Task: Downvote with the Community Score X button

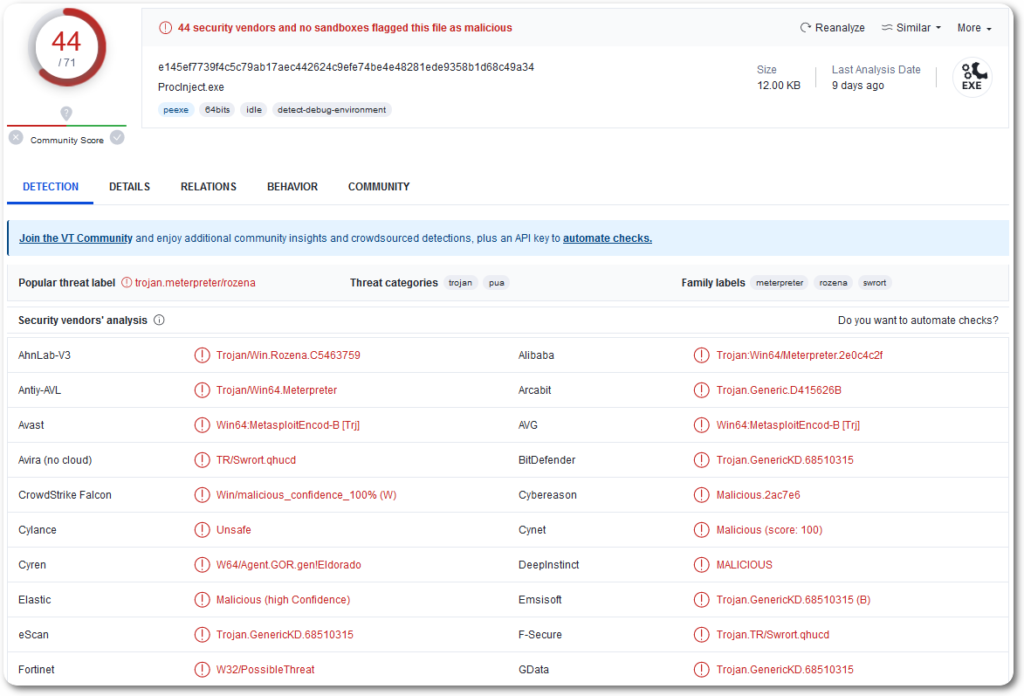Action: pyautogui.click(x=16, y=137)
